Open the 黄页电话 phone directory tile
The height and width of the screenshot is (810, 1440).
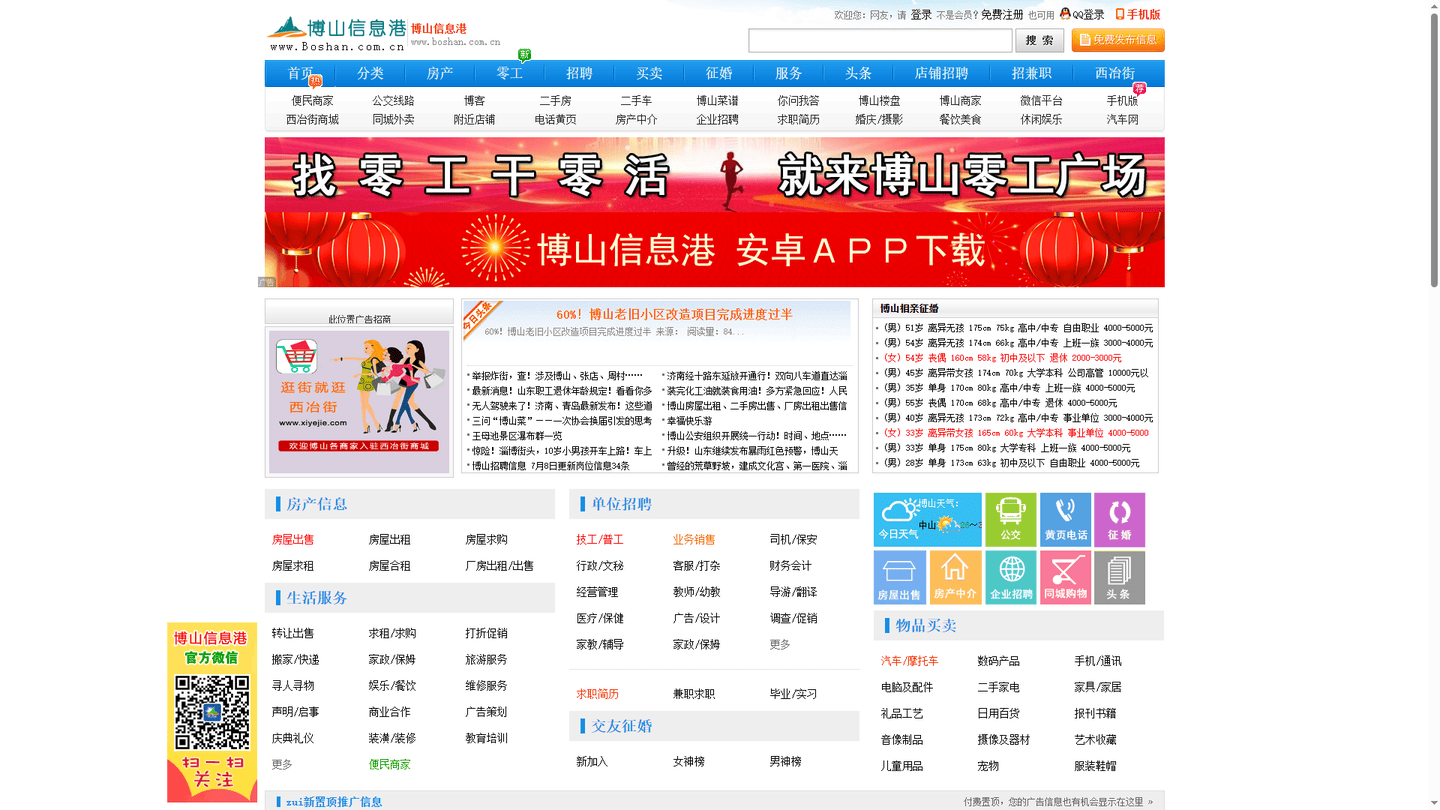(x=1065, y=519)
